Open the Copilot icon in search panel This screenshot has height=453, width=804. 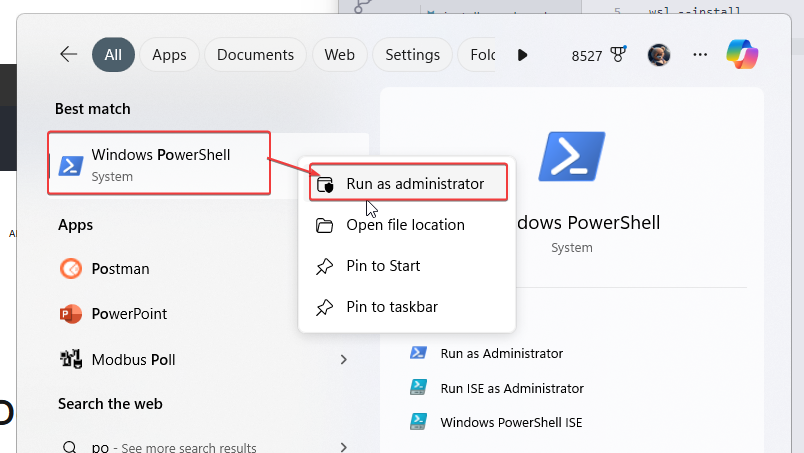pos(742,54)
